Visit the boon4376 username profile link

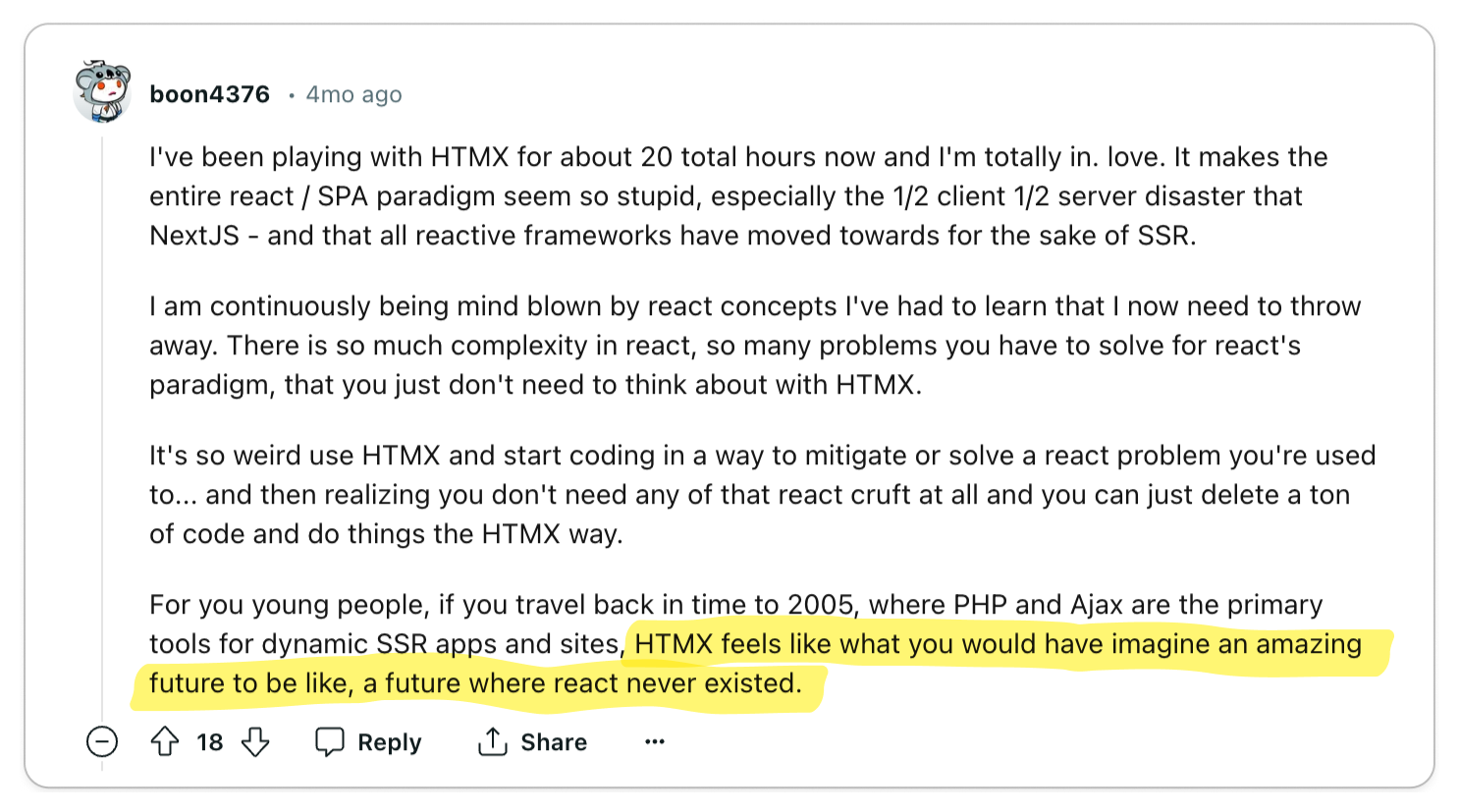(x=209, y=94)
